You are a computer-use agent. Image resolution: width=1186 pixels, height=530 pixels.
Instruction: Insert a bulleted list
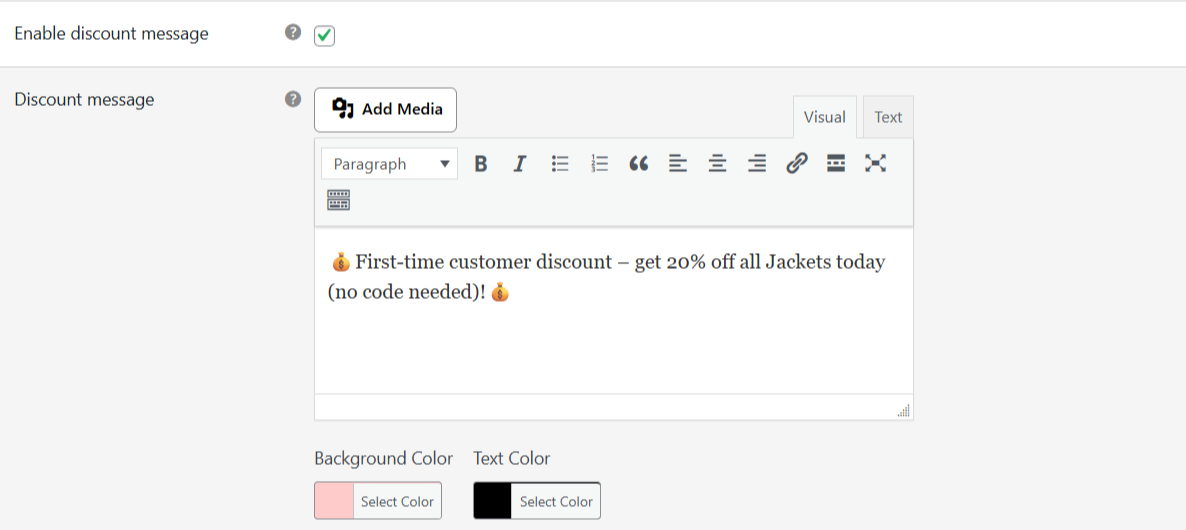tap(560, 163)
